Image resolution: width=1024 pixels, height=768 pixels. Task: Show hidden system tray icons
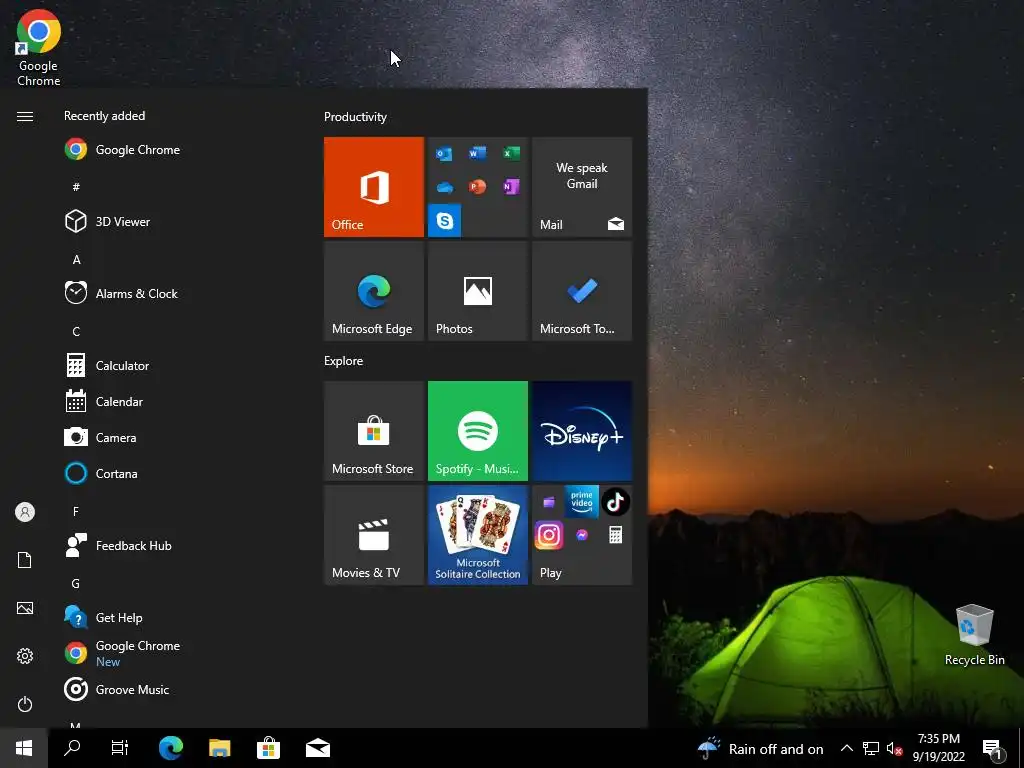[846, 748]
